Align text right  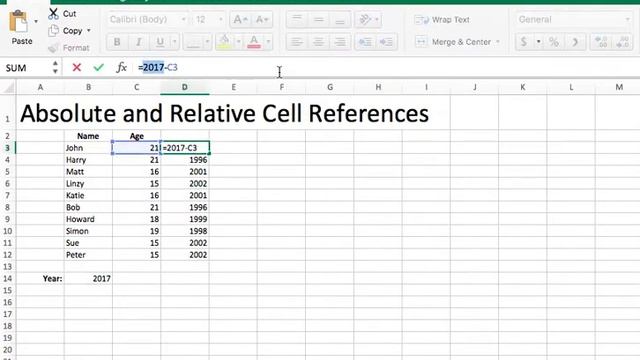[340, 42]
